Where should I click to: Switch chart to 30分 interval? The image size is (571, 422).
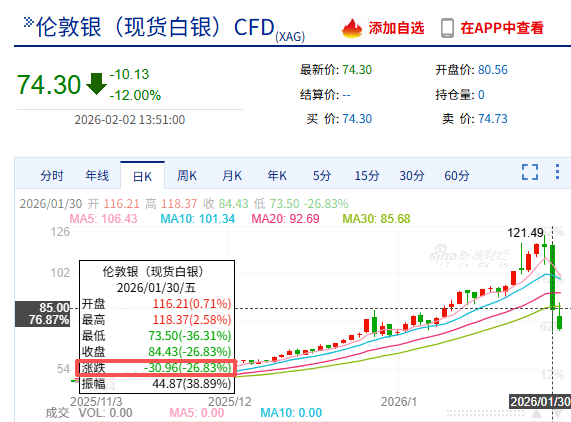[x=412, y=176]
